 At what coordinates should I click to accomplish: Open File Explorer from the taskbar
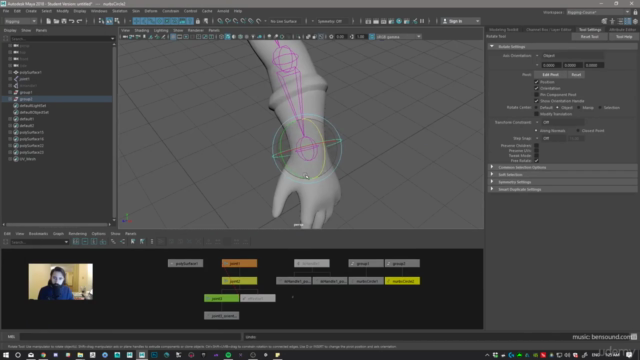[80, 355]
